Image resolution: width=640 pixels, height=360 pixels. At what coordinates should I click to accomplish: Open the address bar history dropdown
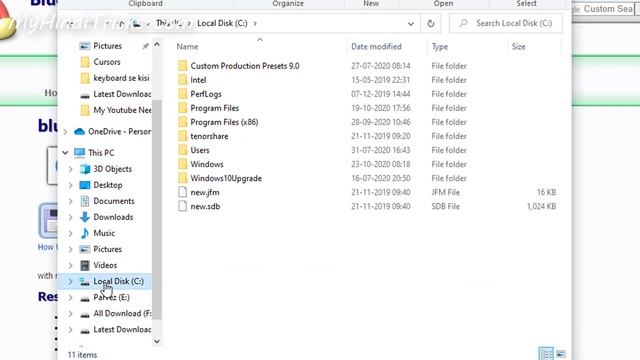click(x=411, y=24)
